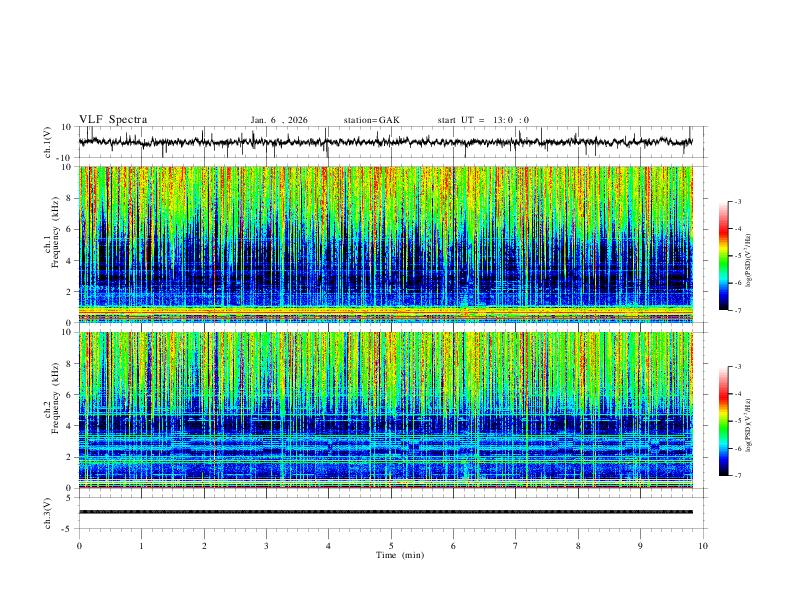Click the ch.2 colorbar "log(PSD)" units label
The height and width of the screenshot is (612, 792).
[749, 425]
